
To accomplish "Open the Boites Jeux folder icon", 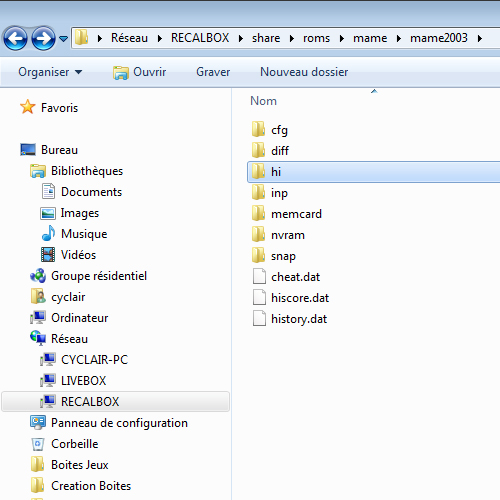I will (37, 464).
